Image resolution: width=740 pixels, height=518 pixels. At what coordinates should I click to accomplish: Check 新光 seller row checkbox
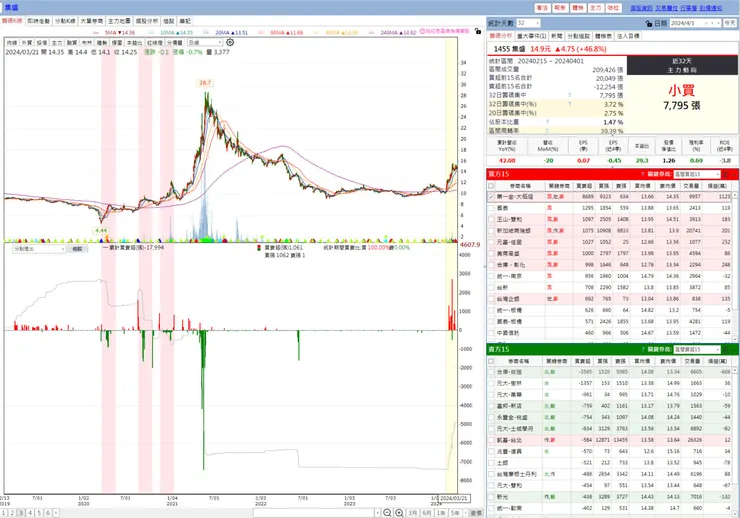pos(491,497)
